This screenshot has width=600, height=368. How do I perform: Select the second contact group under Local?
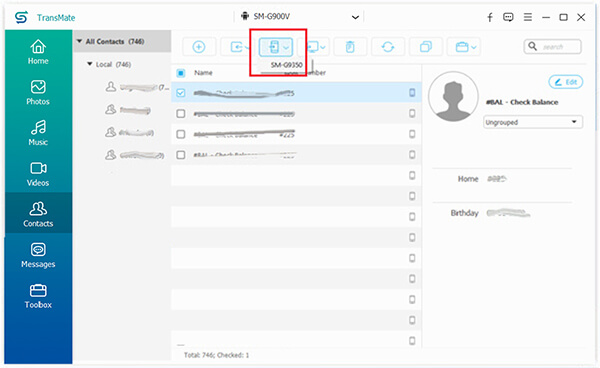[128, 111]
